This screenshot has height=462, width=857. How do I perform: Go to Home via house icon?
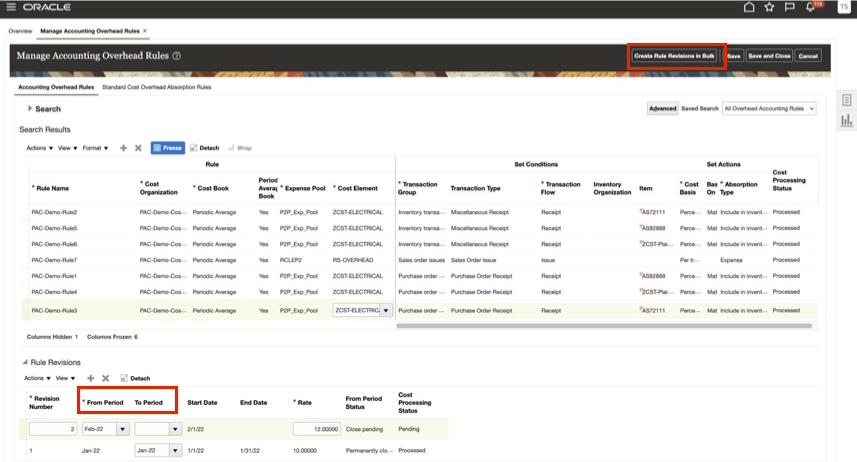coord(749,7)
